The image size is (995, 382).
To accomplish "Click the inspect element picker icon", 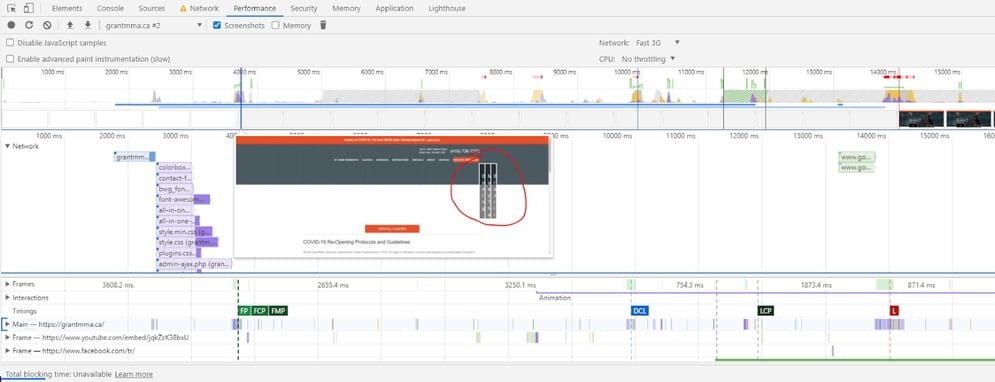I will coord(11,8).
